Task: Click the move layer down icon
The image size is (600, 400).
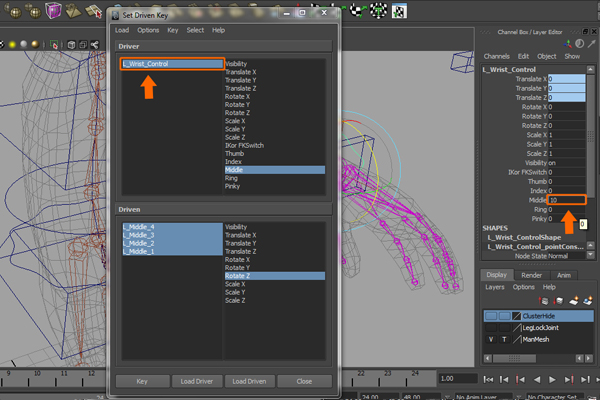Action: (x=558, y=301)
